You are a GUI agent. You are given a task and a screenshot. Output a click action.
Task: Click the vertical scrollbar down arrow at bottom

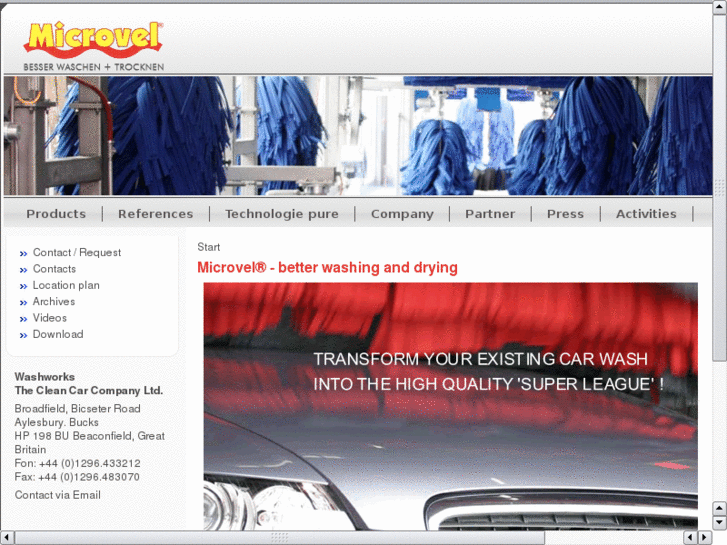720,523
